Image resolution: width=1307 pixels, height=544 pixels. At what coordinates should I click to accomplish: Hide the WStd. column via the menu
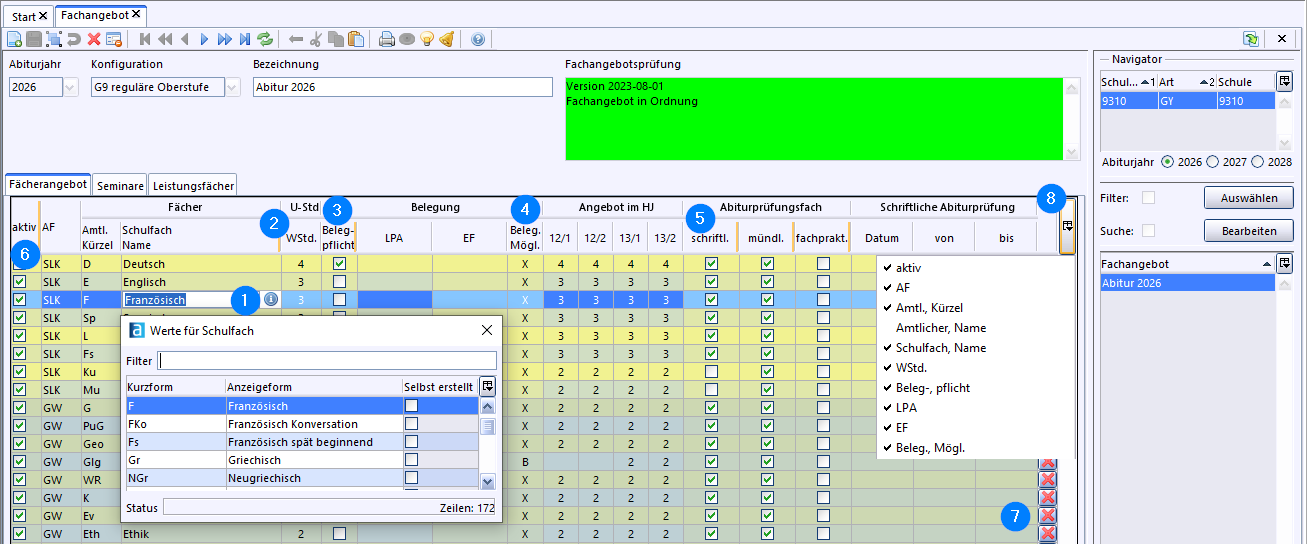[913, 368]
